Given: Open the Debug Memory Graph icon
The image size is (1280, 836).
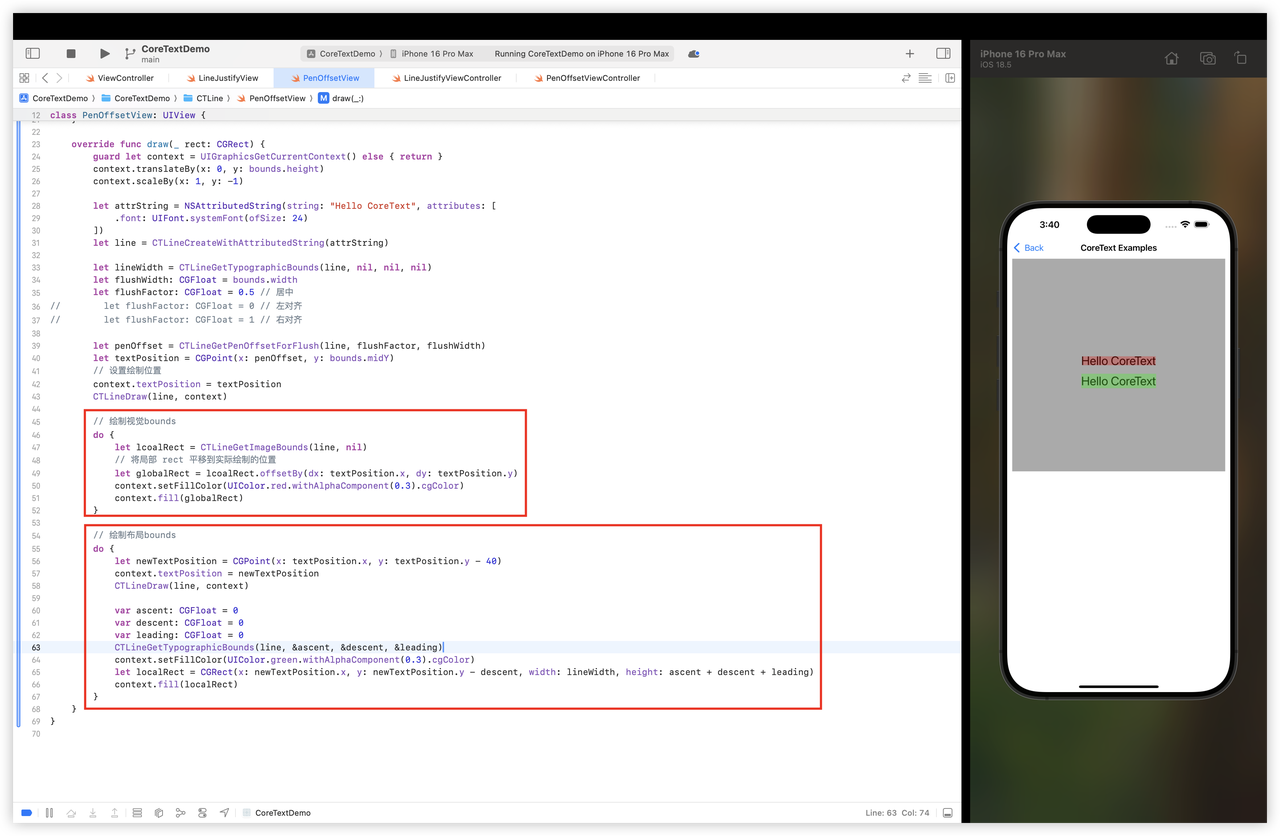Looking at the screenshot, I should tap(159, 813).
